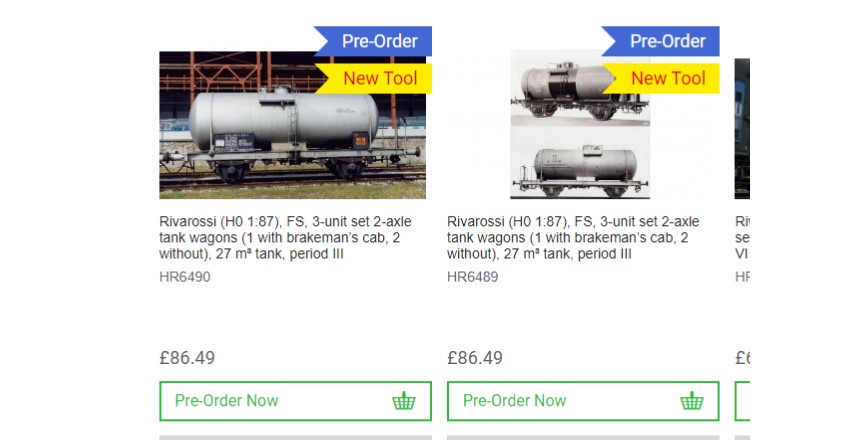This screenshot has height=440, width=862.
Task: Click the cut-off third product title
Action: (x=742, y=237)
